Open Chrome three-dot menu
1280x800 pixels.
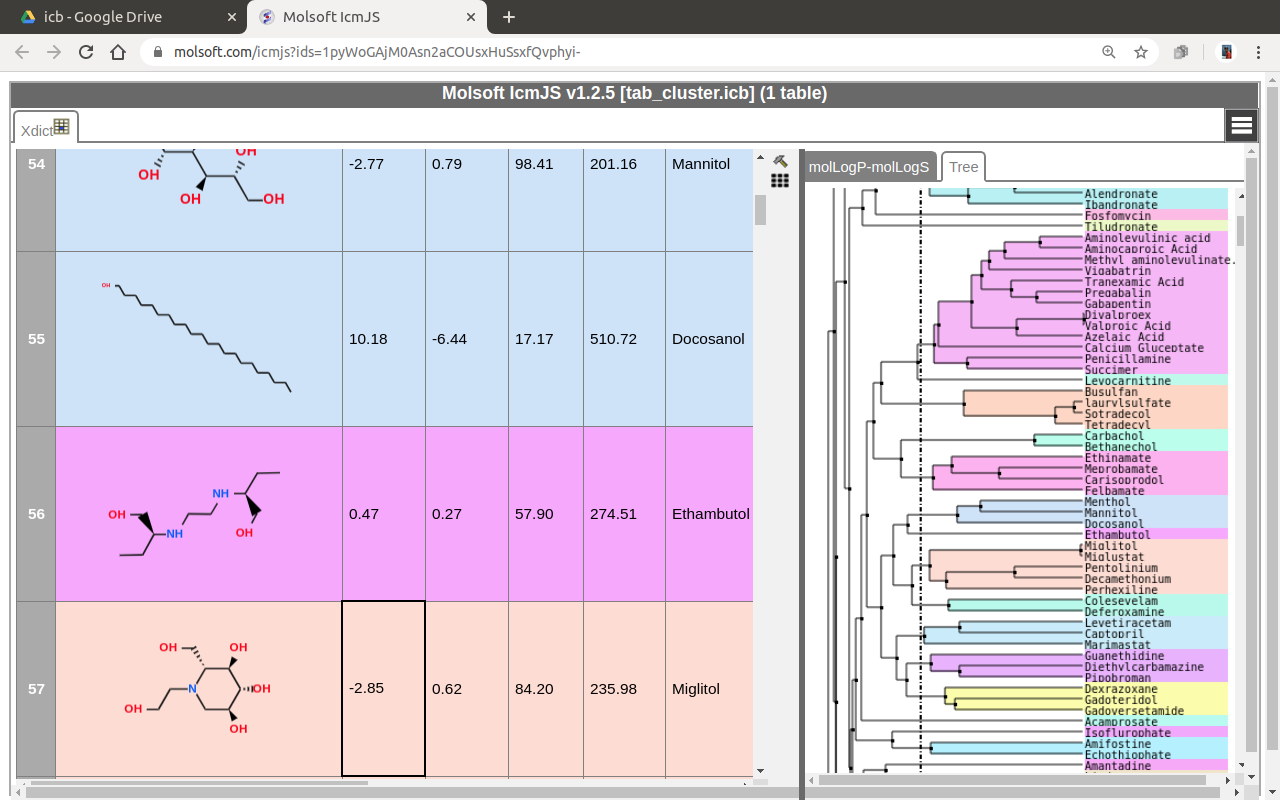[x=1259, y=52]
